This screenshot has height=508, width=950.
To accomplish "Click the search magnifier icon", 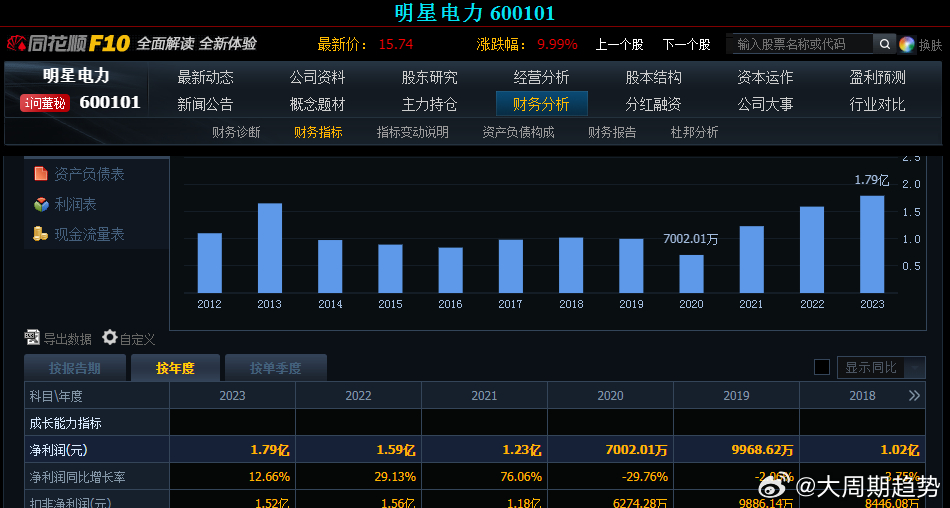I will 885,44.
